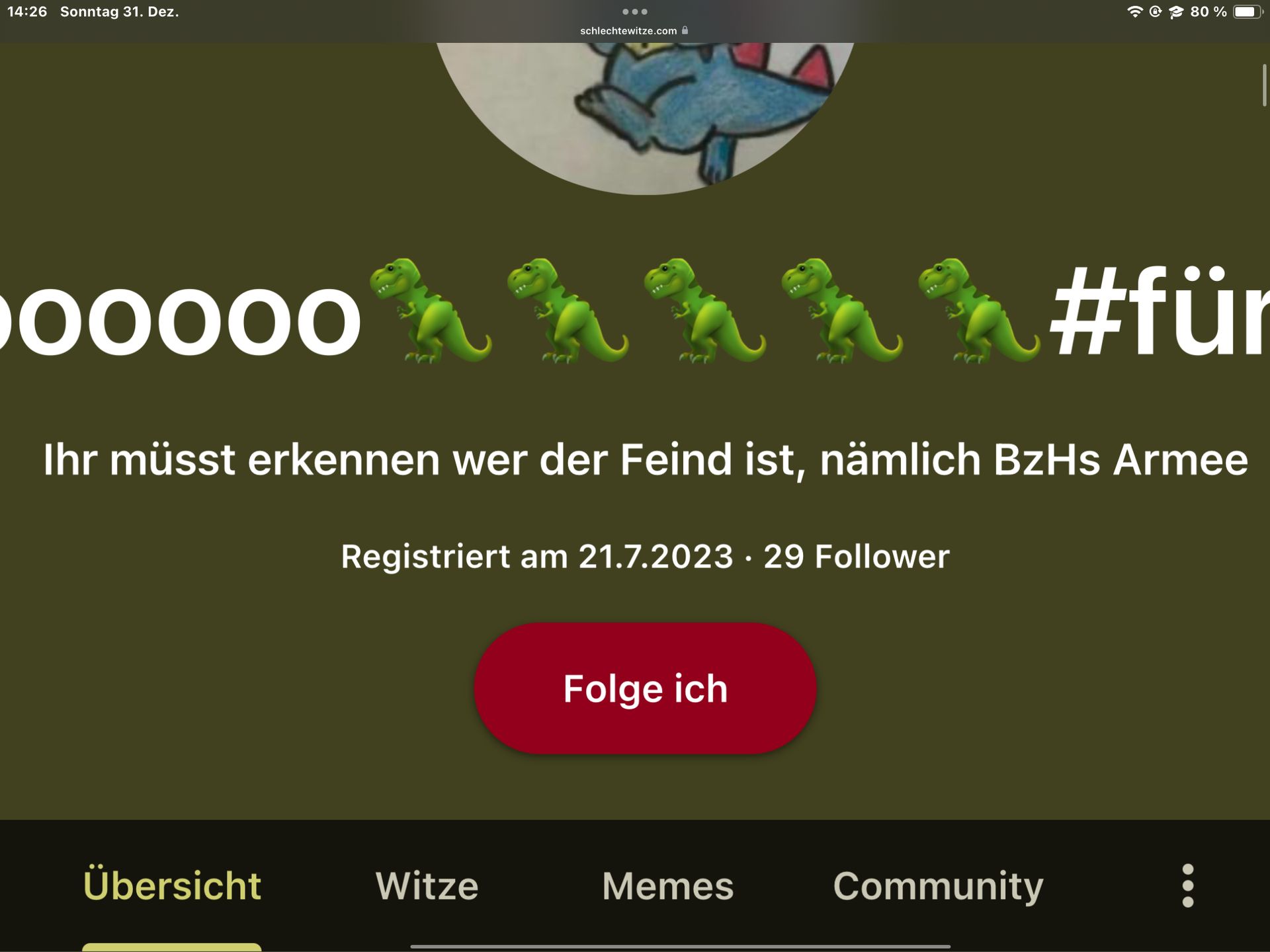Click the 29 Follower count text

point(857,557)
